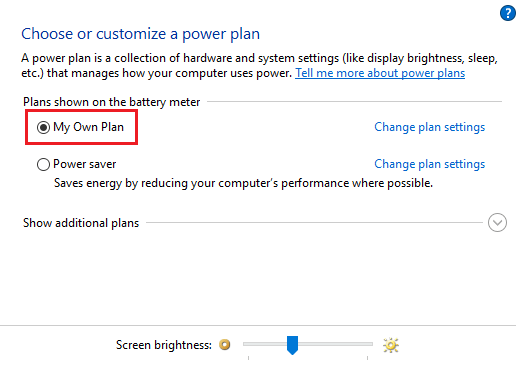The width and height of the screenshot is (516, 368).
Task: Click the 'Plans shown on the battery meter' label
Action: coord(112,102)
